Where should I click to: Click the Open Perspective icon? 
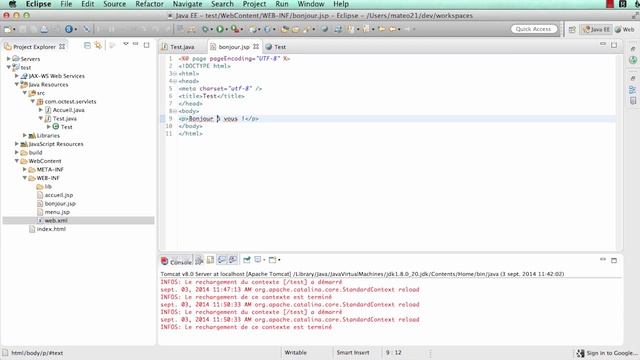pos(572,29)
